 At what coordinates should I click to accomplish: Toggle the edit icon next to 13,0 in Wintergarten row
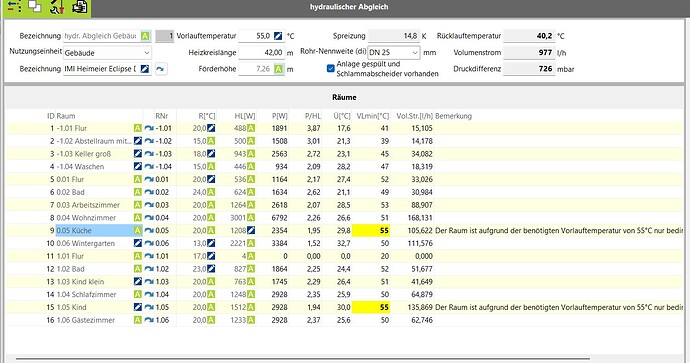(x=211, y=243)
